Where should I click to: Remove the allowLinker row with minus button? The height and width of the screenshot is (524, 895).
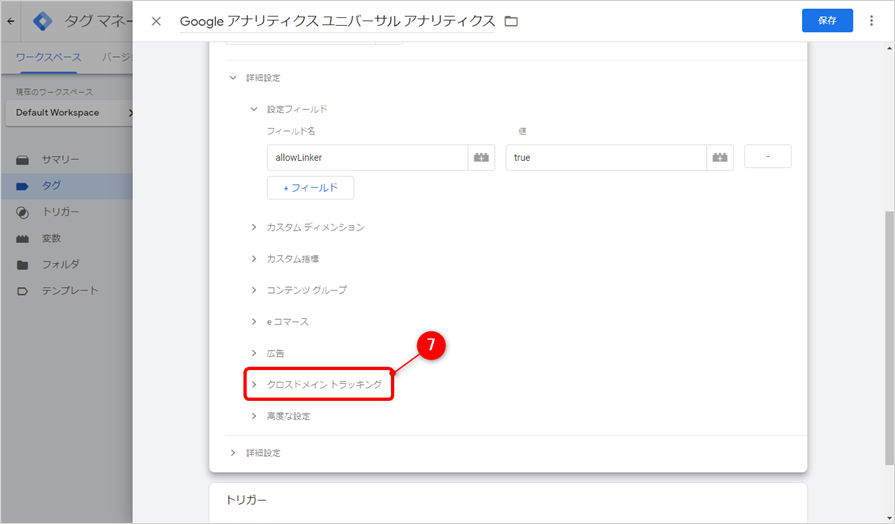[x=768, y=156]
